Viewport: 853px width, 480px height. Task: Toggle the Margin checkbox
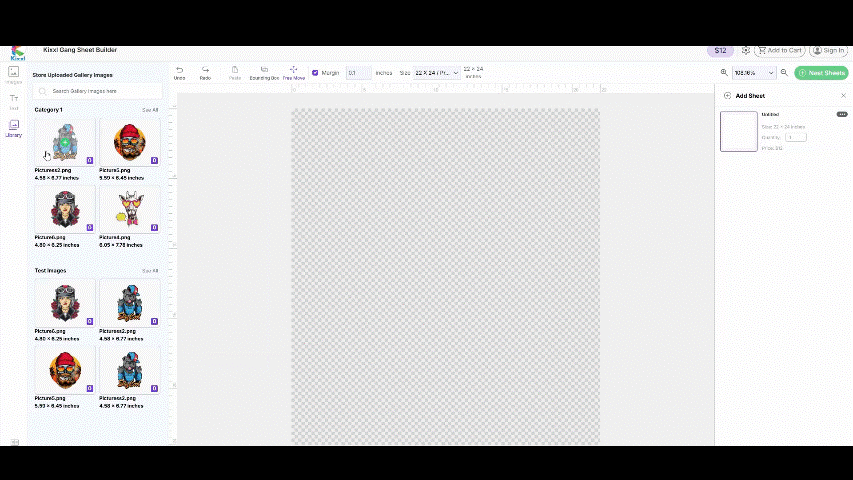pos(315,73)
